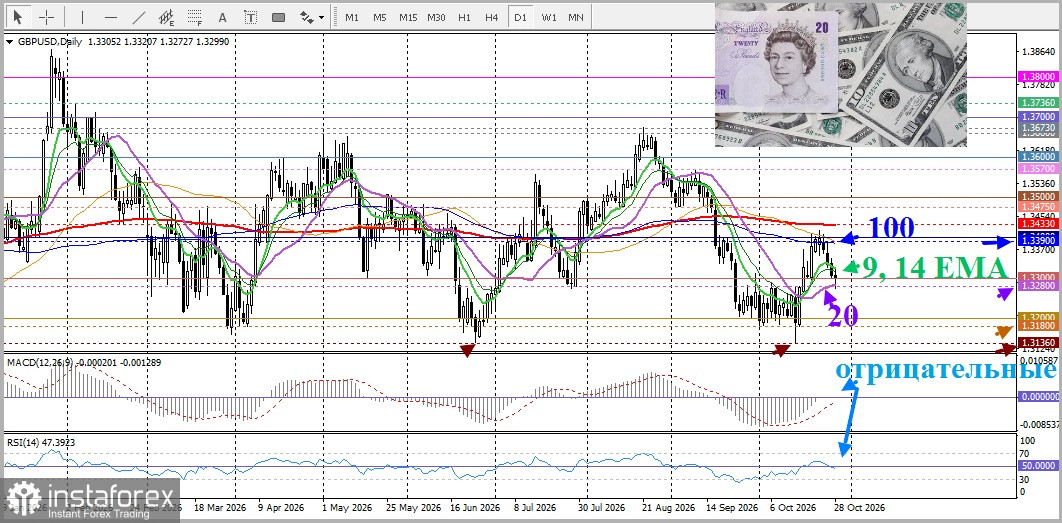
Task: Click the 28 Oct 2026 date label
Action: pos(859,507)
